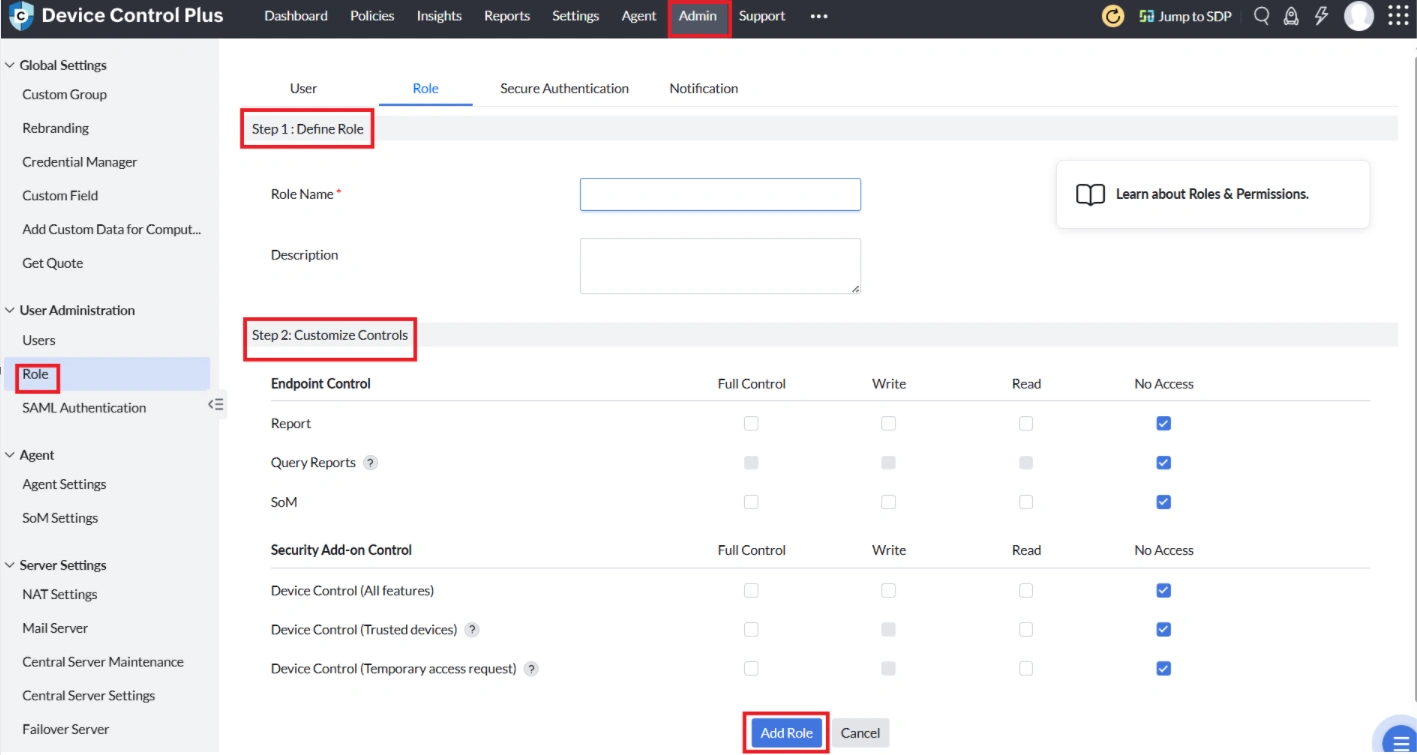Viewport: 1417px width, 755px height.
Task: Click help icon next to Temporary access request
Action: click(531, 669)
